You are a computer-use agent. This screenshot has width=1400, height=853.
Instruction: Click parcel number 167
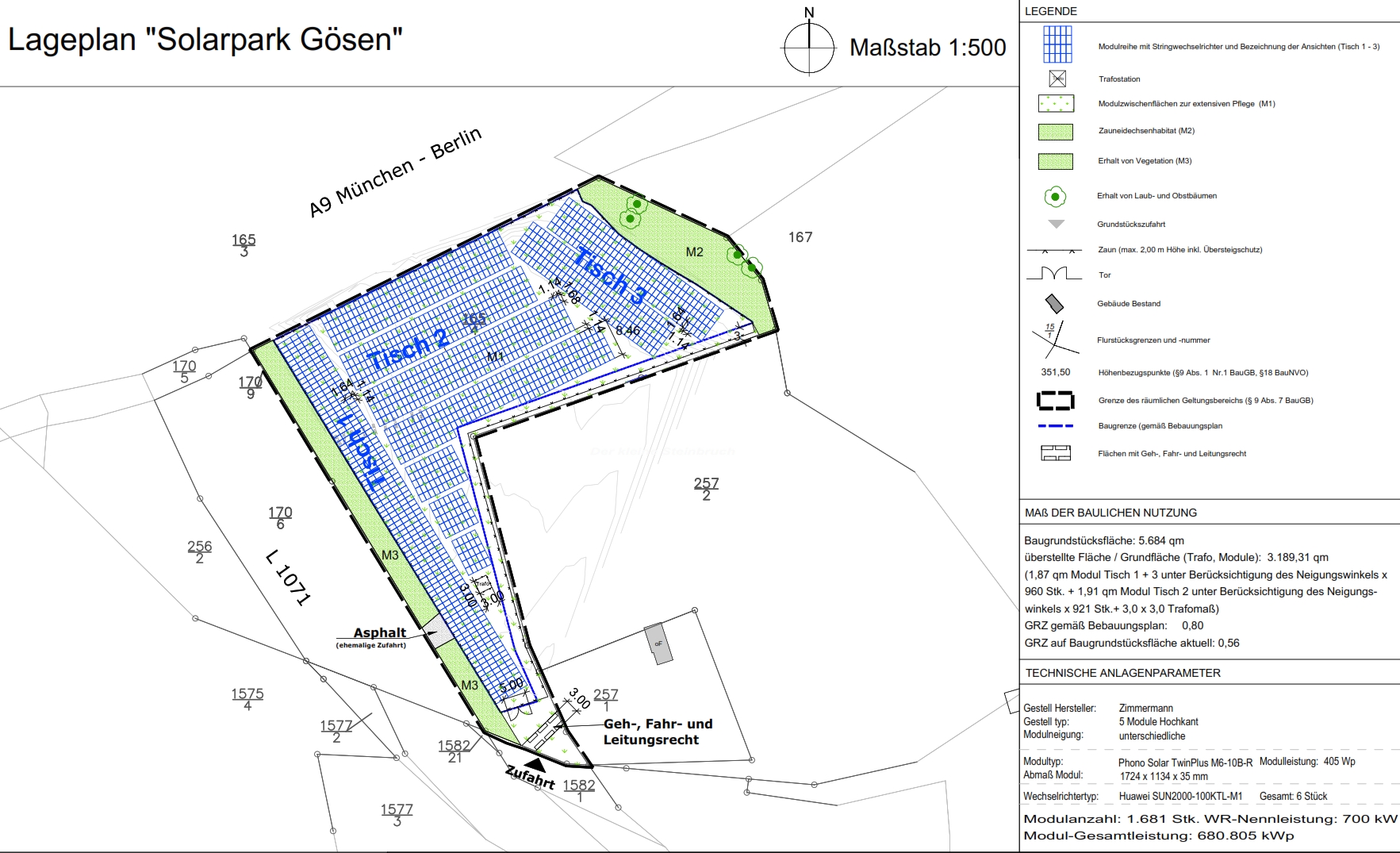tap(800, 237)
